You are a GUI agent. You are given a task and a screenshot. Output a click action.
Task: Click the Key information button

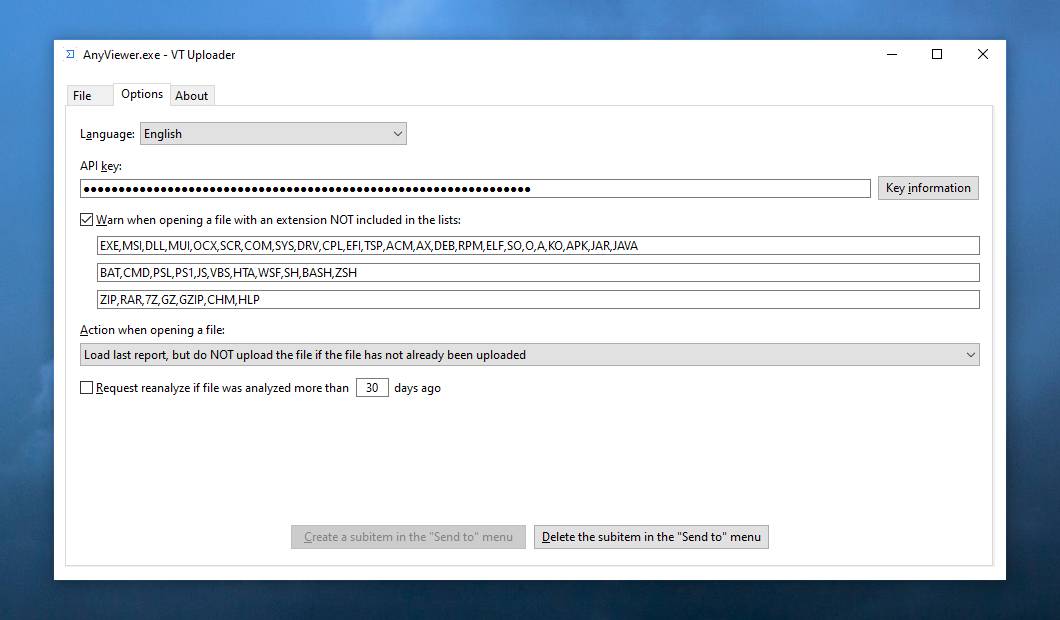[928, 188]
